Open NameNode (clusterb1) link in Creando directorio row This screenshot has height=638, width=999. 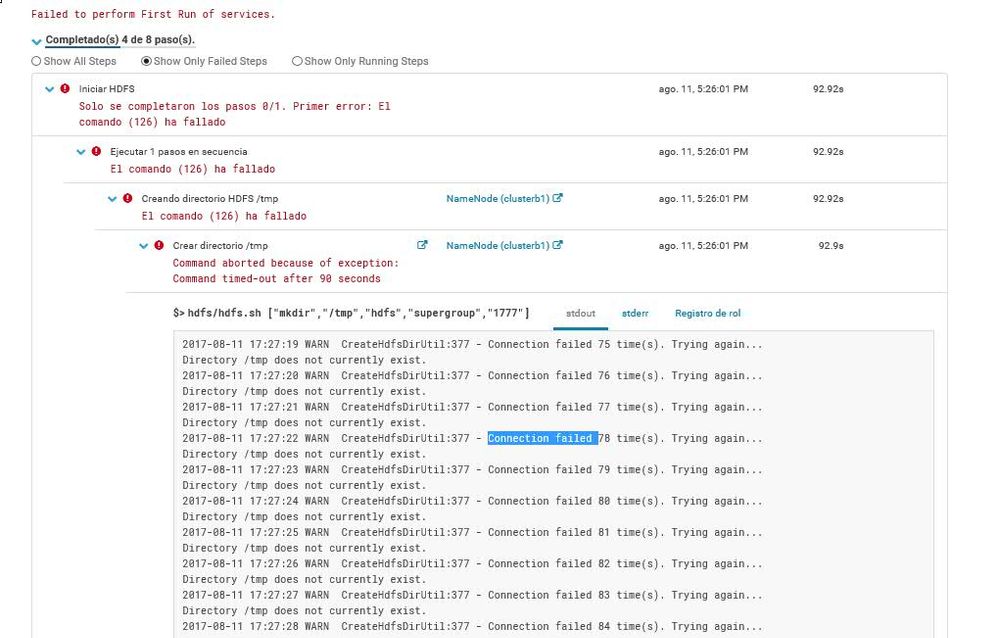tap(498, 198)
